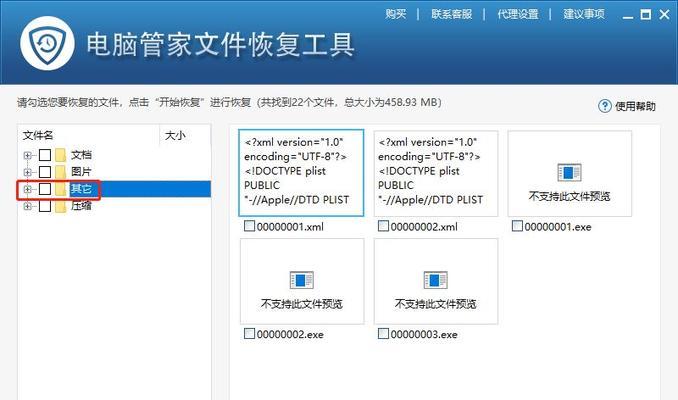Click the 压缩 folder icon
This screenshot has height=400, width=678.
point(61,206)
